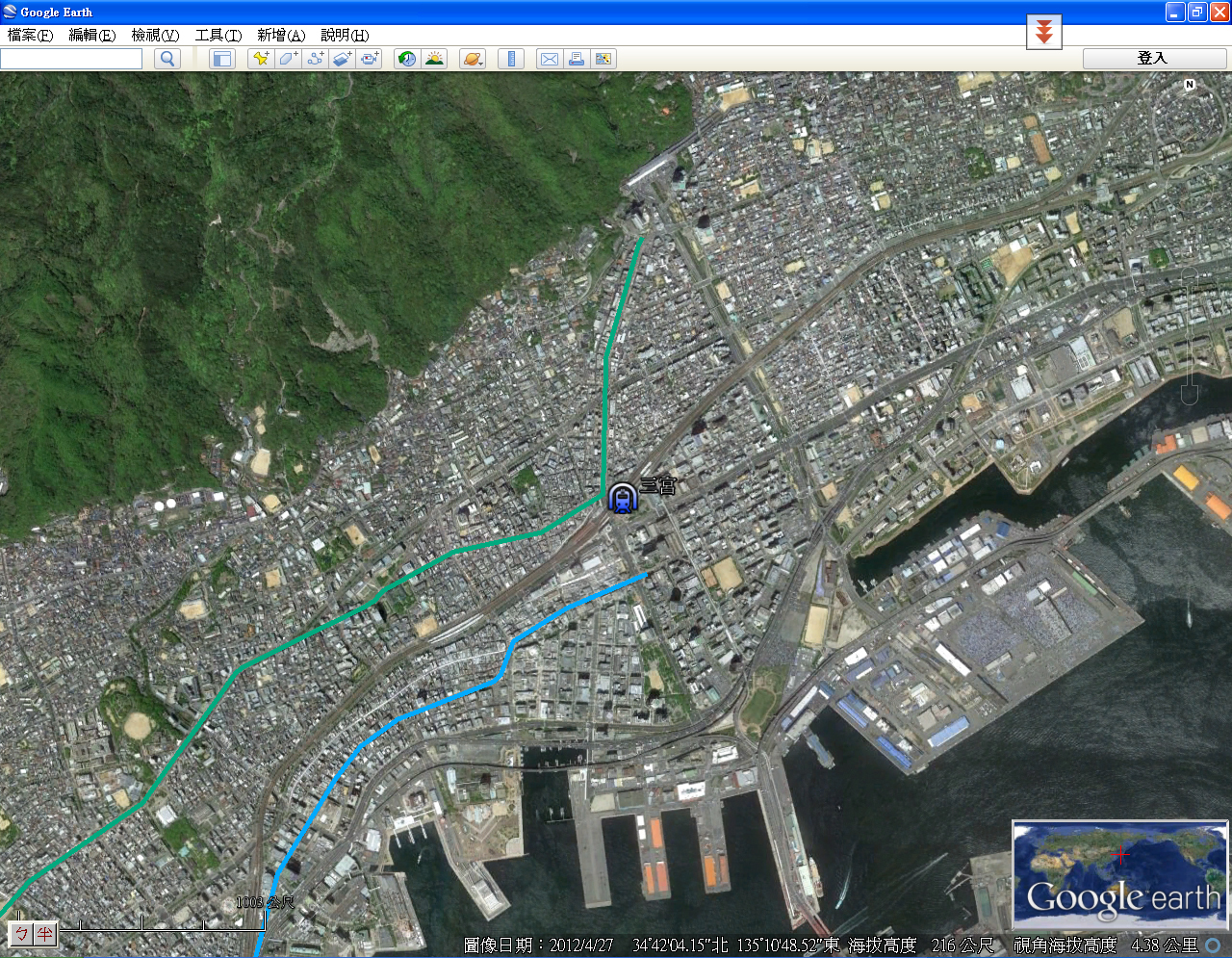This screenshot has height=958, width=1232.
Task: Toggle sunlight across the landscape
Action: click(434, 59)
